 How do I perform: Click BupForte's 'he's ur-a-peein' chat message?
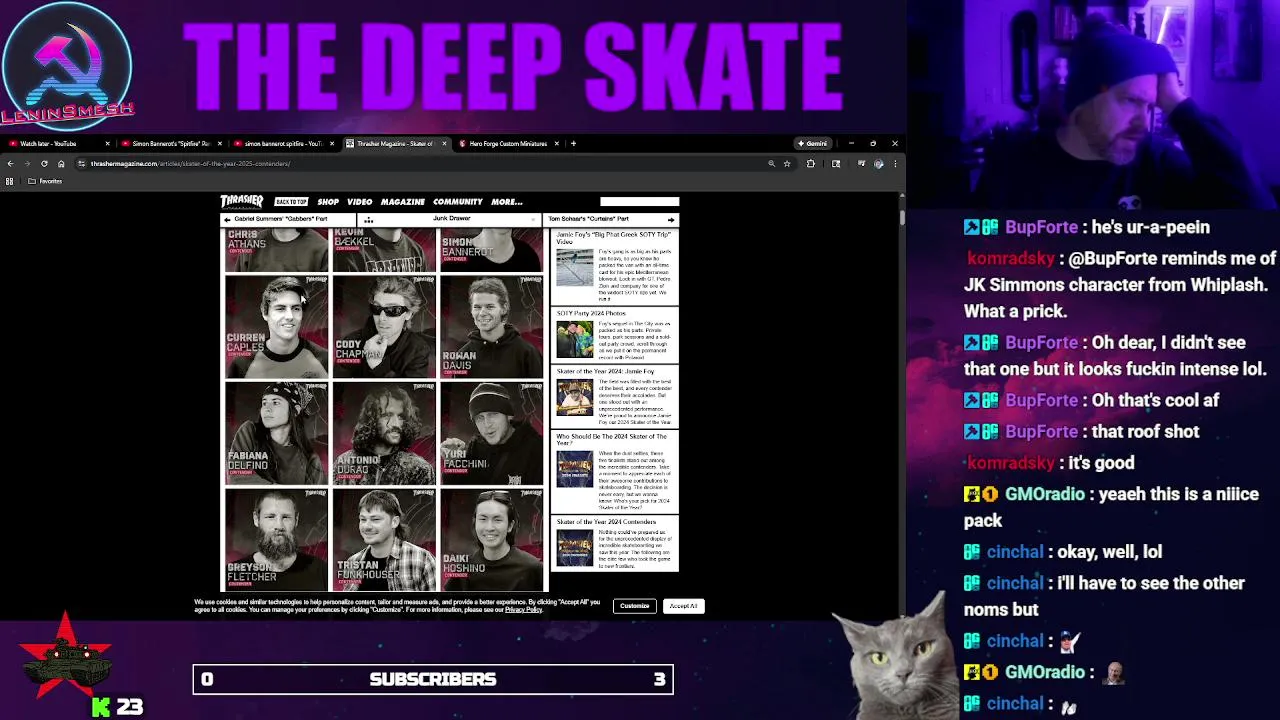click(1087, 227)
